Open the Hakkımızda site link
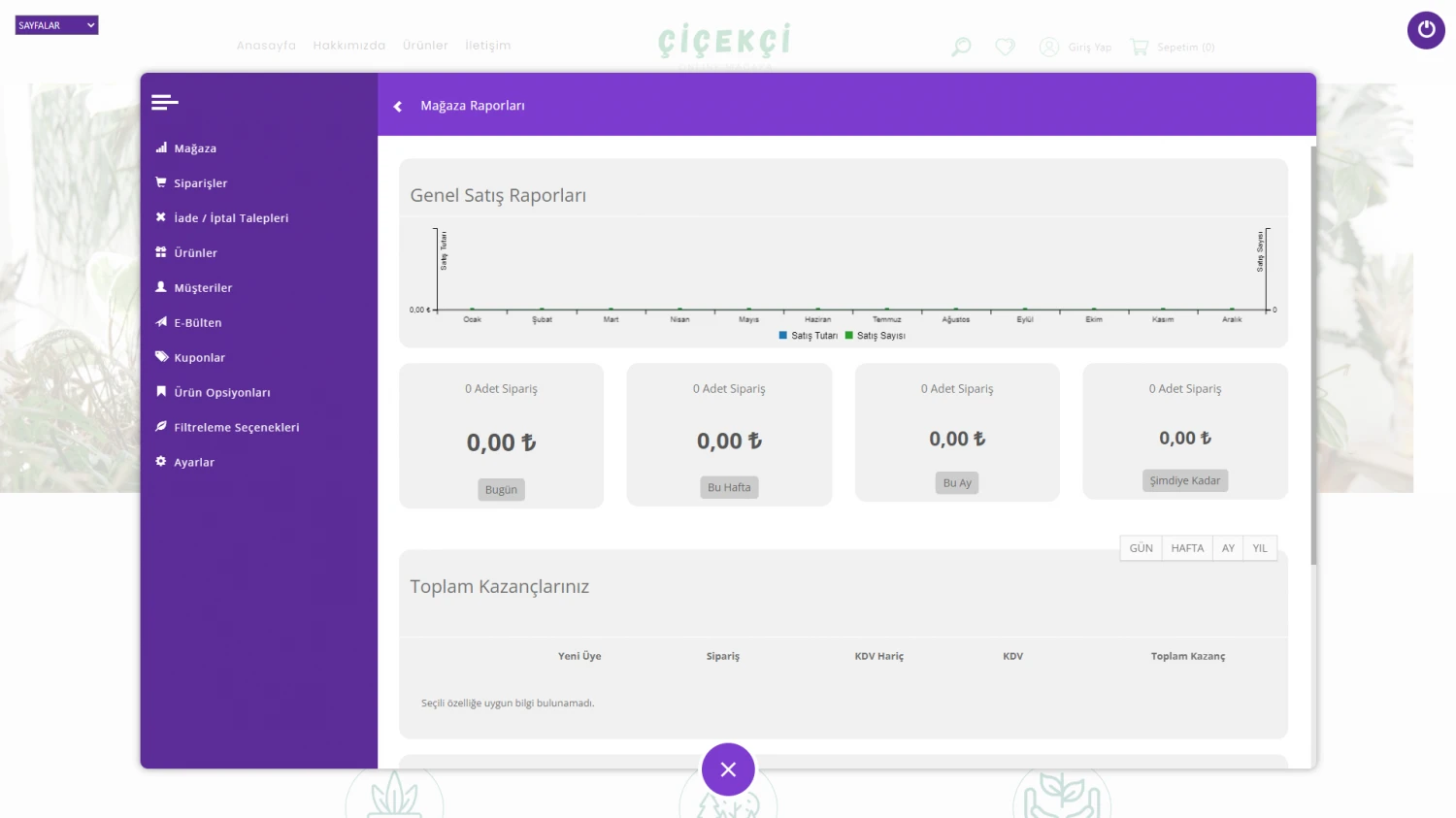This screenshot has width=1456, height=818. click(x=349, y=46)
